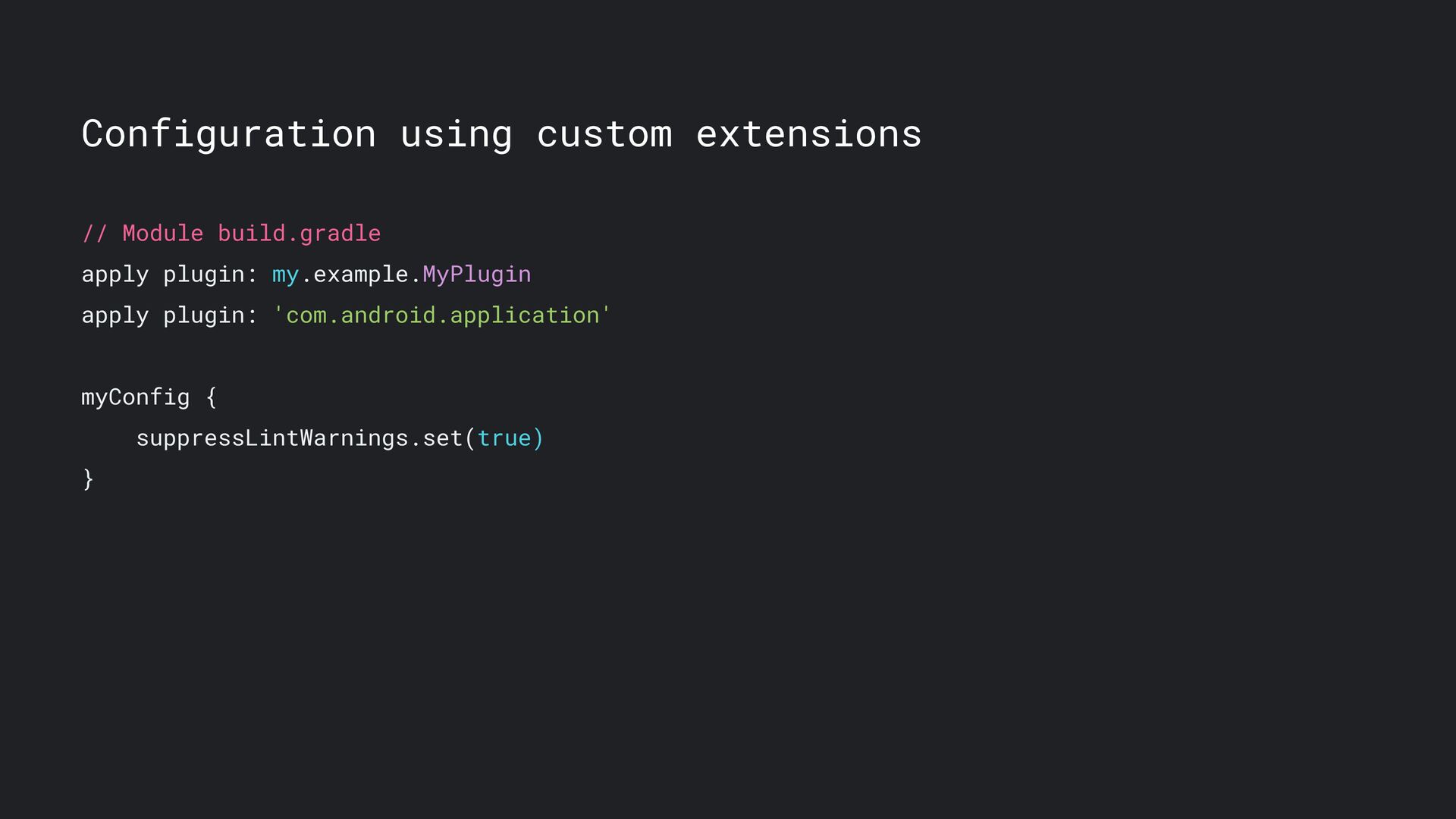Screen dimensions: 1456x819
Task: Click the closing curly brace of myConfig
Action: [x=88, y=479]
